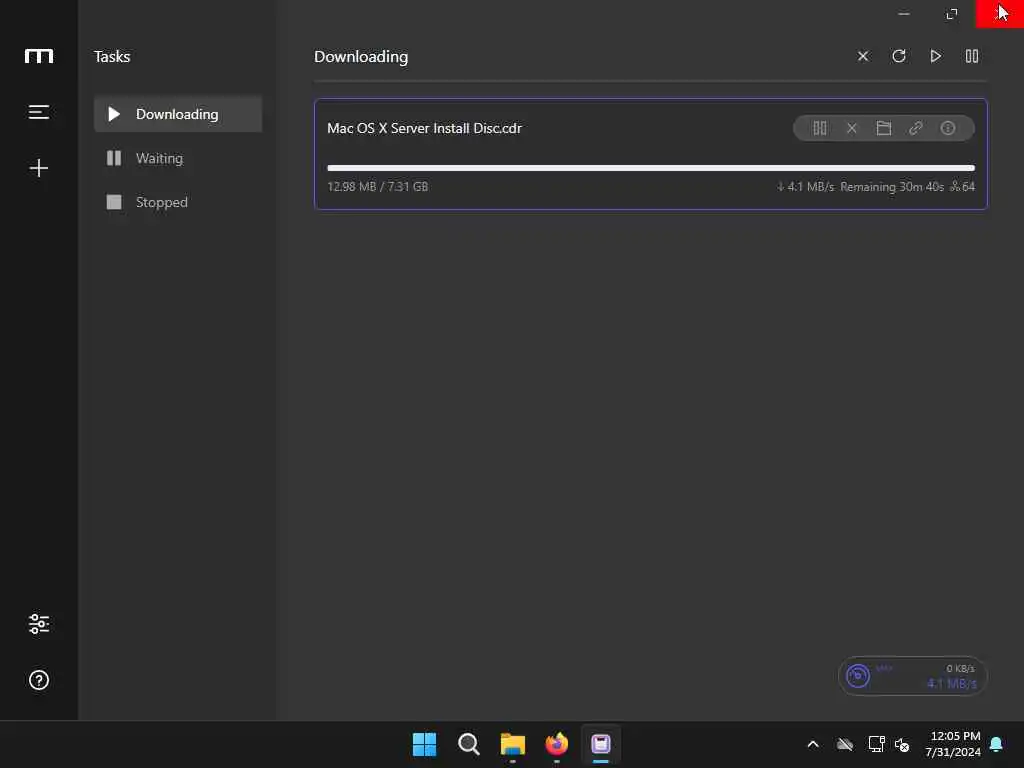Click the OneDrive cloud tray icon
The width and height of the screenshot is (1024, 768).
(845, 744)
